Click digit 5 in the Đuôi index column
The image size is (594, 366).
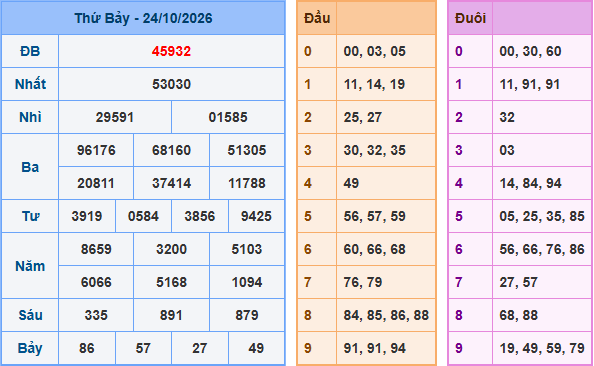coord(459,216)
